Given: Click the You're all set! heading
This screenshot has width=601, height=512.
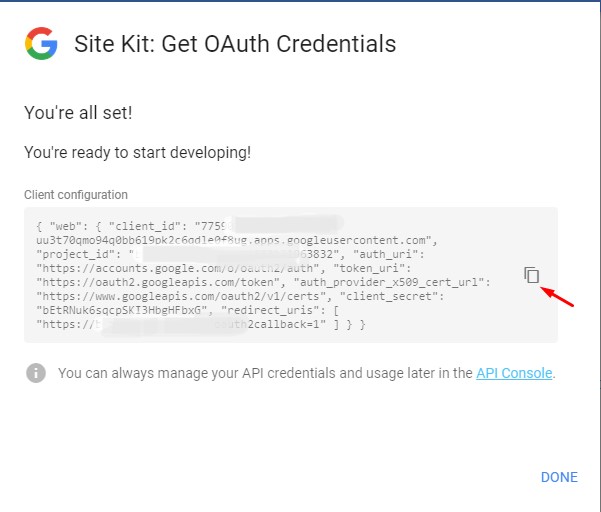Looking at the screenshot, I should (x=78, y=113).
